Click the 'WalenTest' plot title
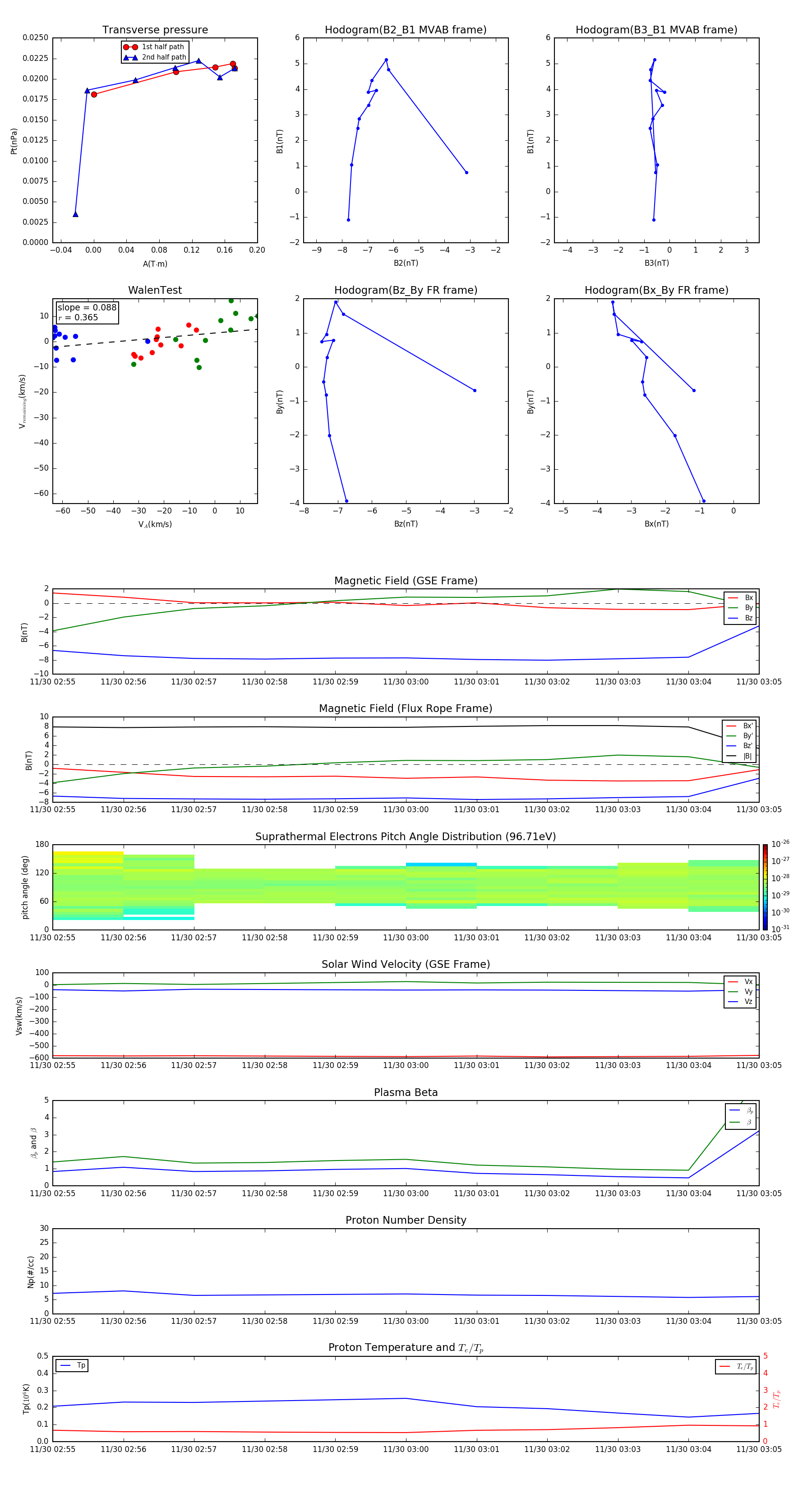Viewport: 812px width, 1489px height. [x=155, y=290]
